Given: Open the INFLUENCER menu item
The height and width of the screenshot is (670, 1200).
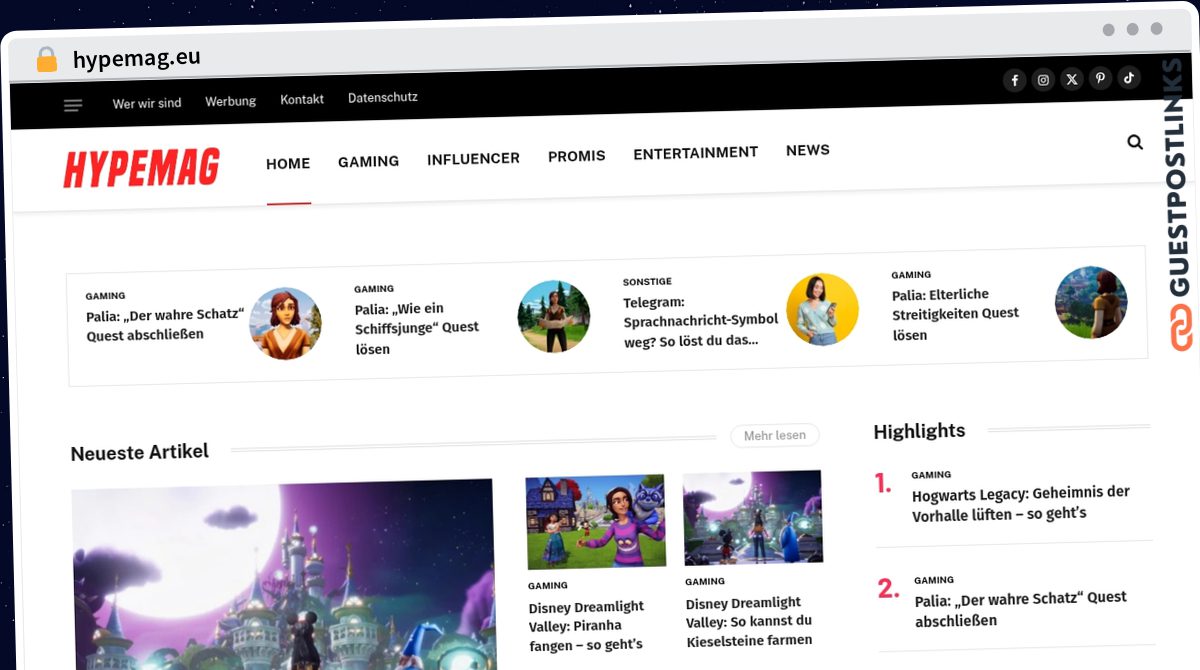Looking at the screenshot, I should pyautogui.click(x=473, y=158).
